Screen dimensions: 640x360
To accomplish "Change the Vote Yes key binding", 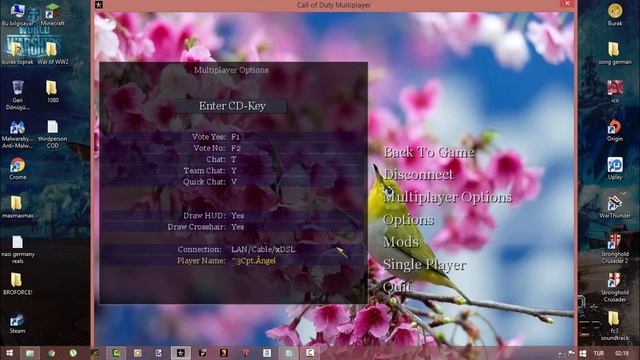I will coord(232,137).
